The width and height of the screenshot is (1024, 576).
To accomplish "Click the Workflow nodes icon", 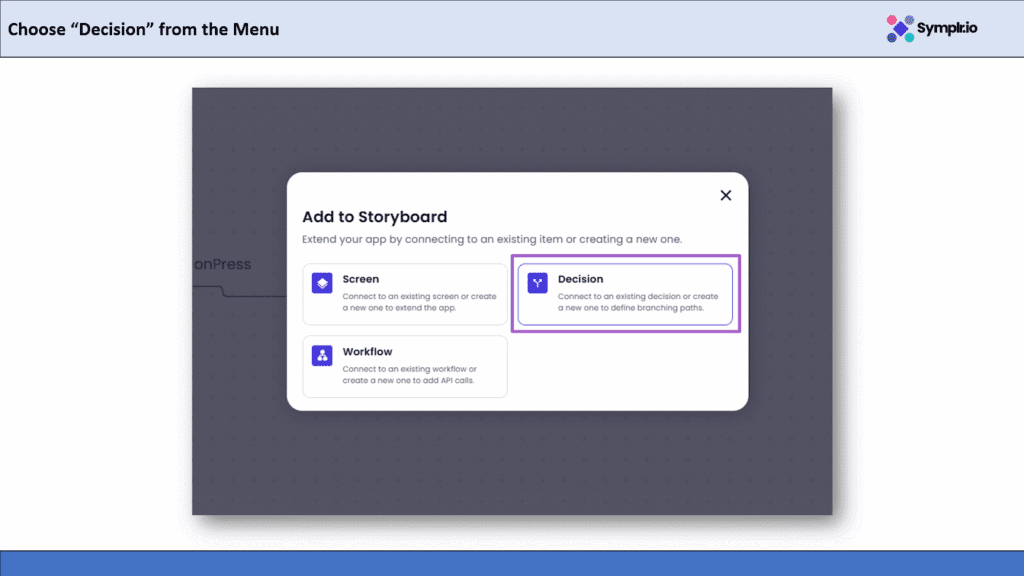I will click(322, 356).
